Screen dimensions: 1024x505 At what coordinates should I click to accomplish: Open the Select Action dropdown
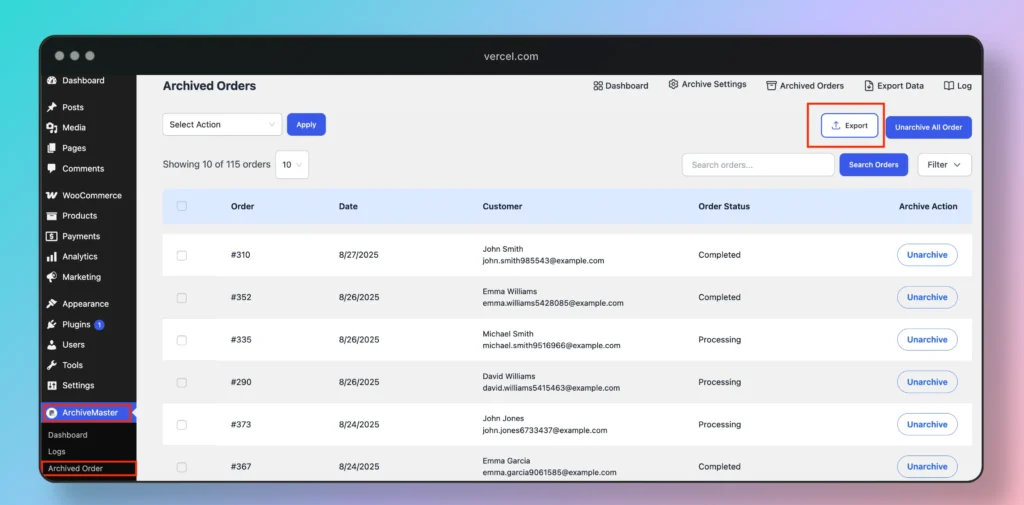click(x=222, y=124)
